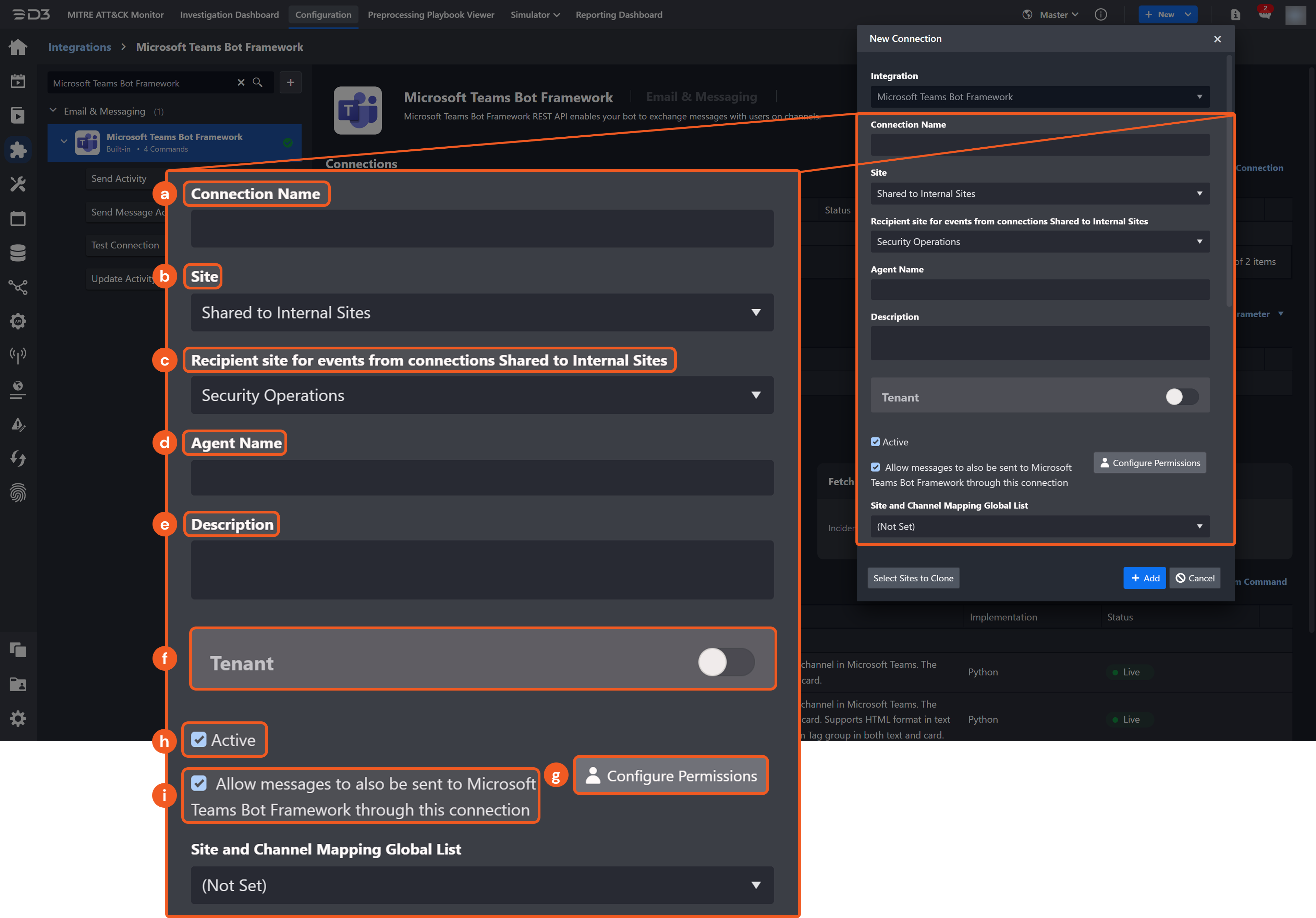Viewport: 1316px width, 918px height.
Task: Open the database stack sidebar icon
Action: point(18,253)
